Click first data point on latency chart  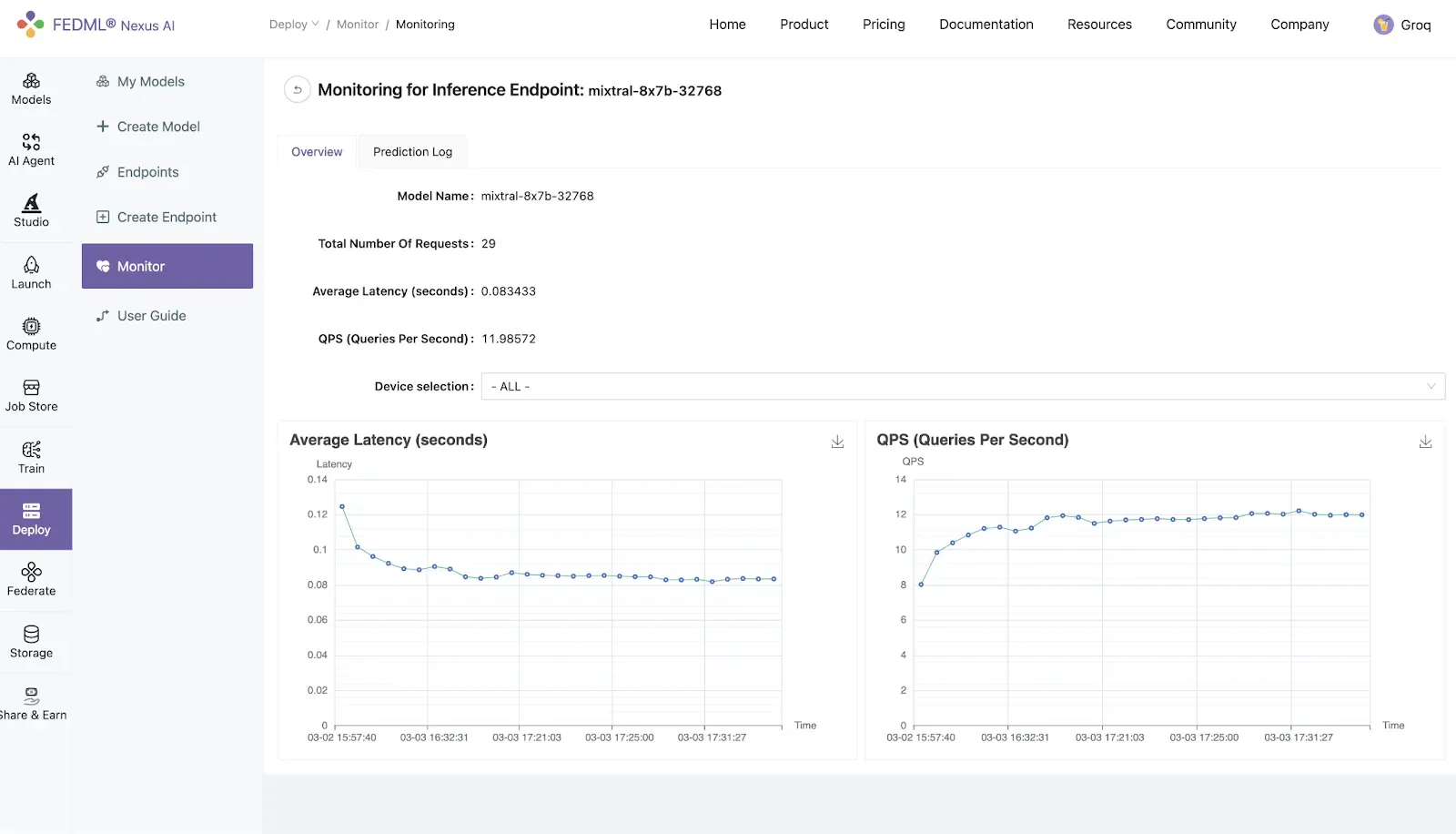pyautogui.click(x=341, y=506)
